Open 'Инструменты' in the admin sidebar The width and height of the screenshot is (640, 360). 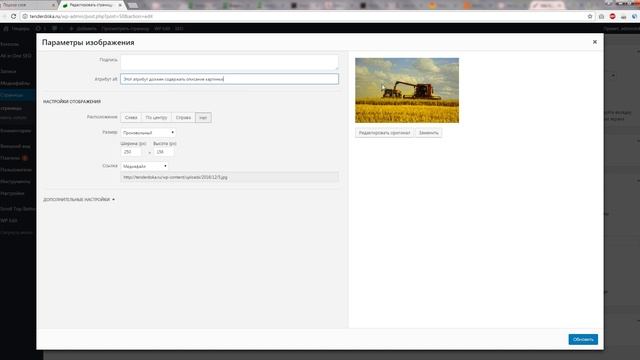pos(16,182)
